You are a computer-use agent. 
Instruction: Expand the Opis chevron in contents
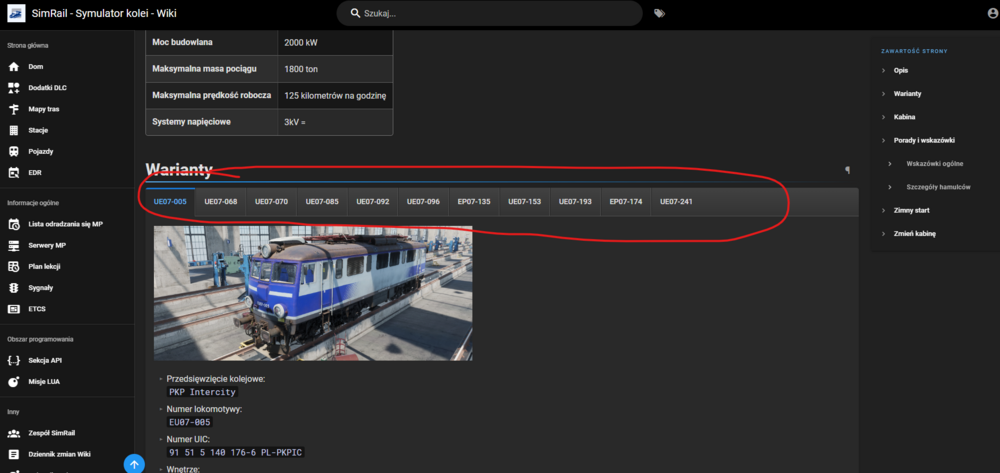884,70
